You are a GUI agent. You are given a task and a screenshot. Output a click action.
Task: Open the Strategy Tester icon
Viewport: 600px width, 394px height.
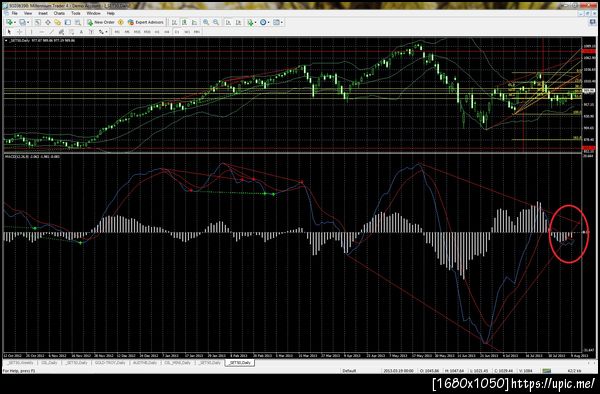(78, 22)
